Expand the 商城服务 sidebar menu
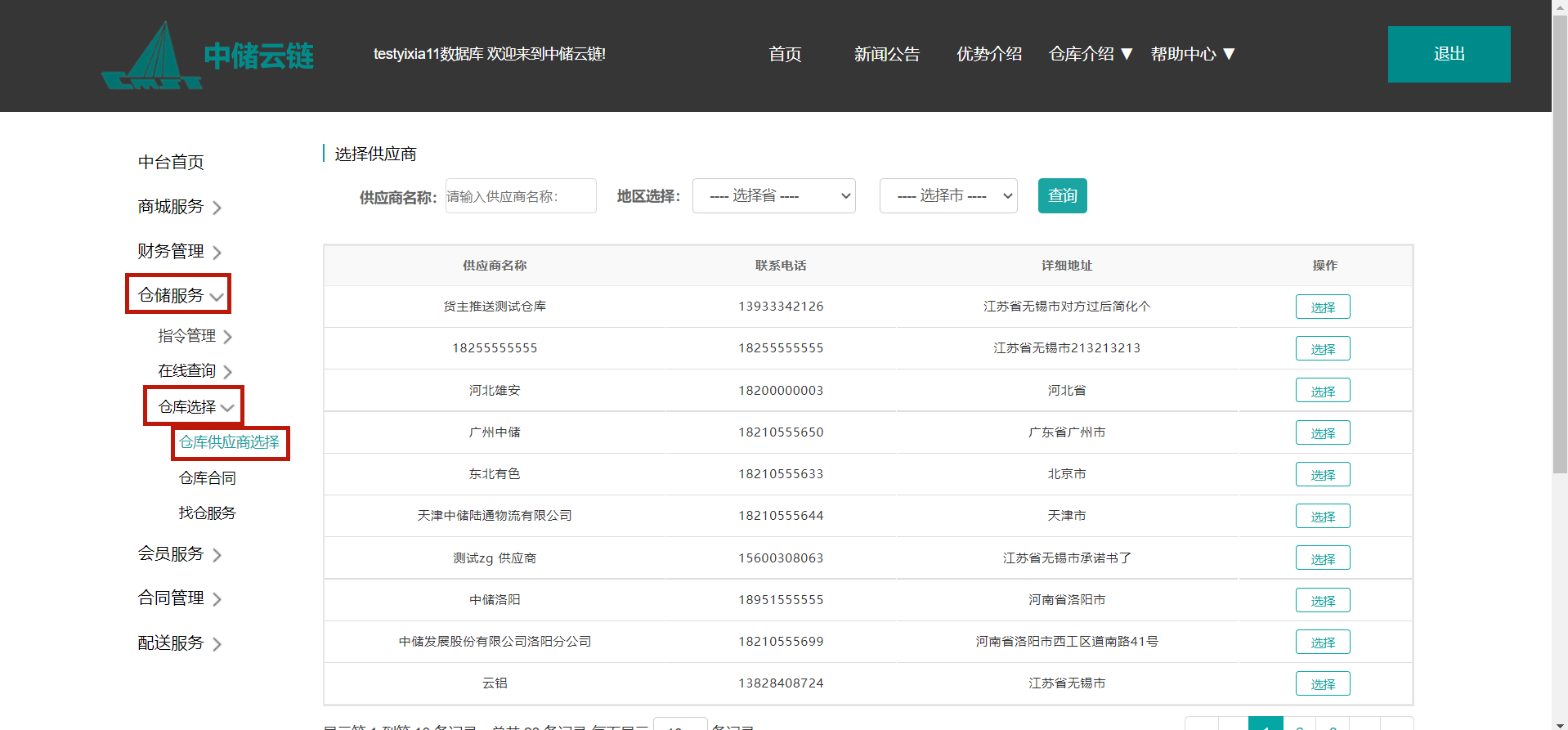Image resolution: width=1568 pixels, height=730 pixels. click(179, 207)
